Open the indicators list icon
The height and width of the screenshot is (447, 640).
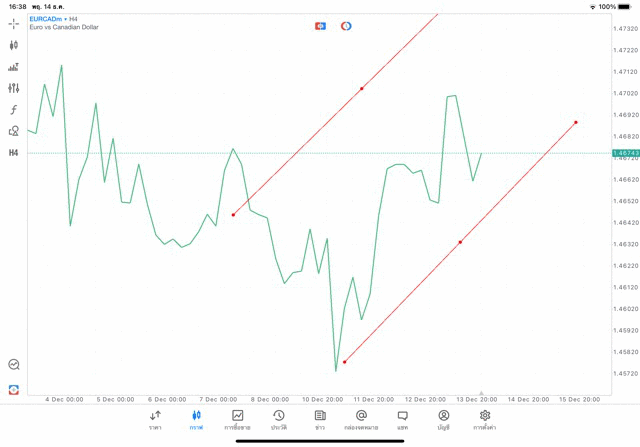(14, 67)
